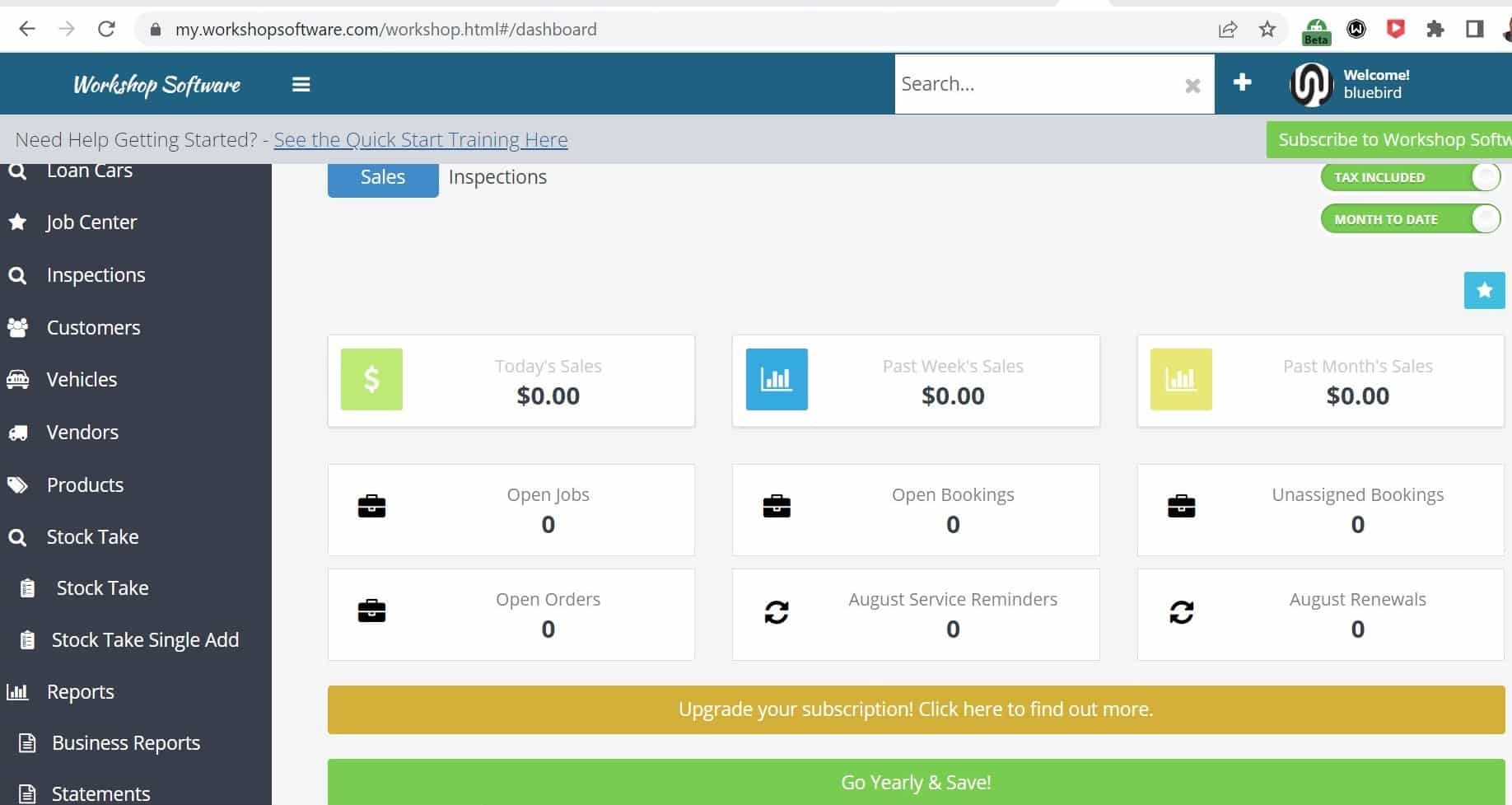Switch to the Sales tab
The height and width of the screenshot is (805, 1512).
[383, 177]
